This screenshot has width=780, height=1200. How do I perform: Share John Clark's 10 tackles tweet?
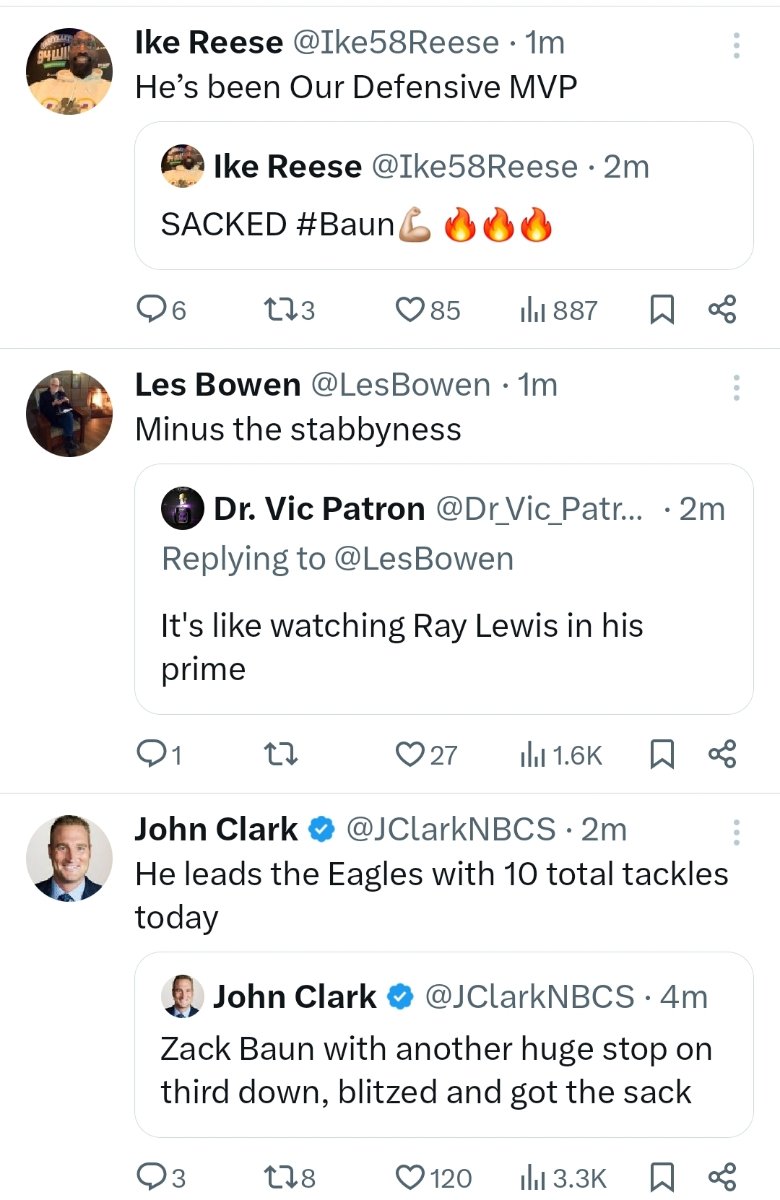[722, 1177]
